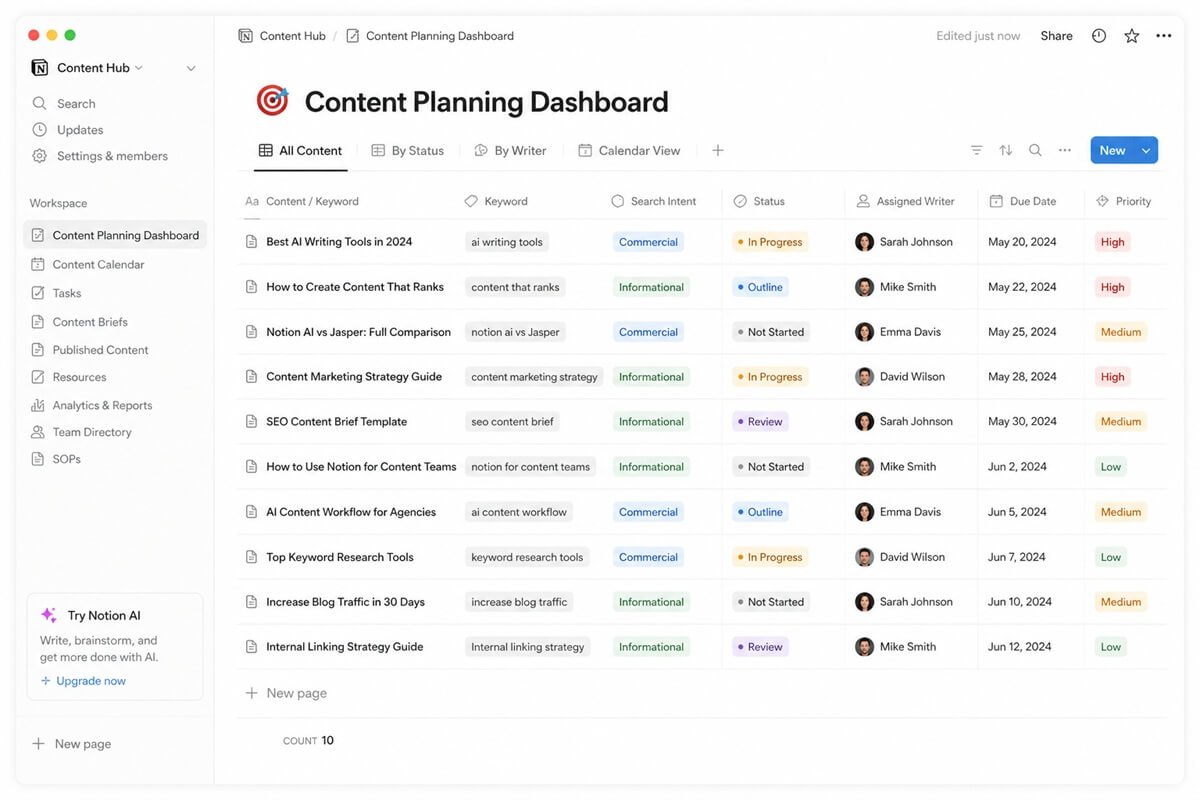Open the Due Date column header menu
This screenshot has height=800, width=1200.
(1022, 201)
